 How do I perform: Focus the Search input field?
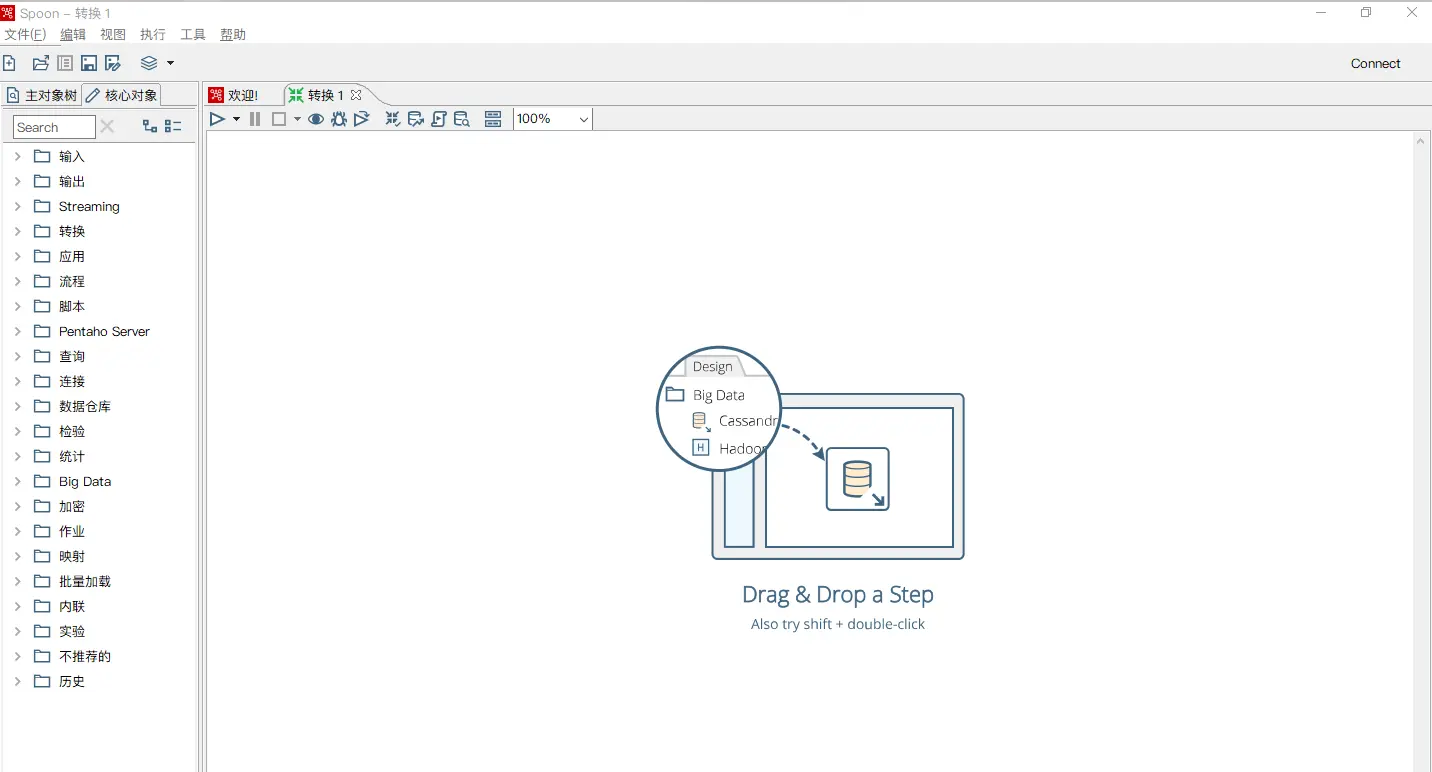coord(54,127)
